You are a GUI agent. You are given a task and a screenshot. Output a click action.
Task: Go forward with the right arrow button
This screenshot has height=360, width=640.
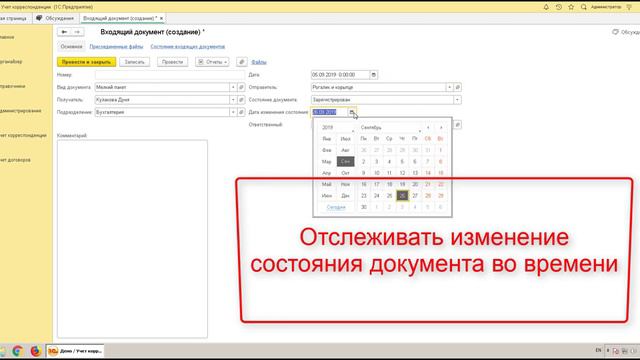tap(77, 32)
